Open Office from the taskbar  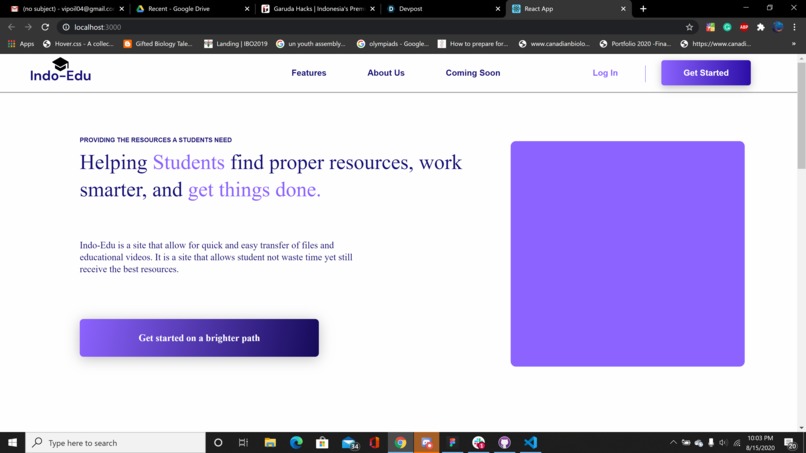pos(374,443)
